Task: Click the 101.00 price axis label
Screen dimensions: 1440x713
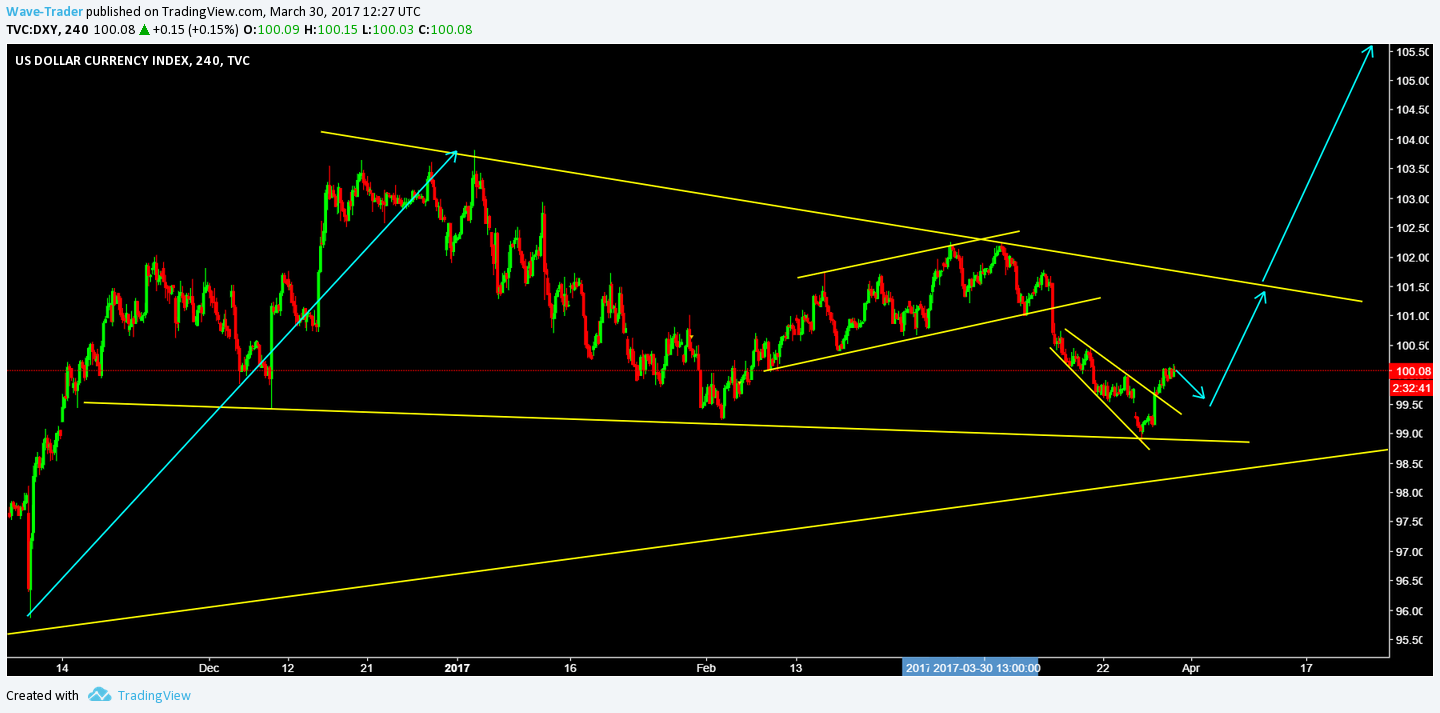Action: (1413, 316)
